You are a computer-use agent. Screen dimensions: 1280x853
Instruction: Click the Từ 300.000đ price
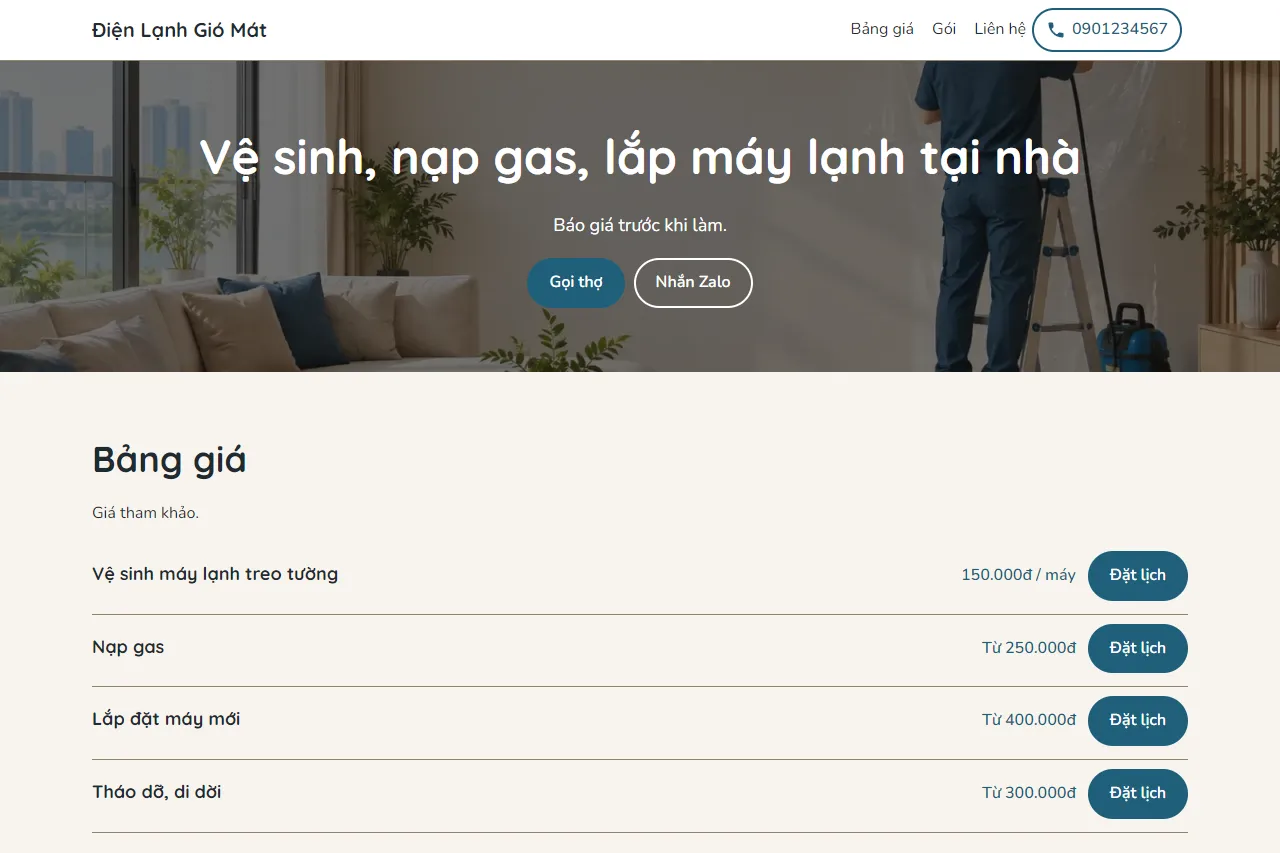(x=1029, y=793)
